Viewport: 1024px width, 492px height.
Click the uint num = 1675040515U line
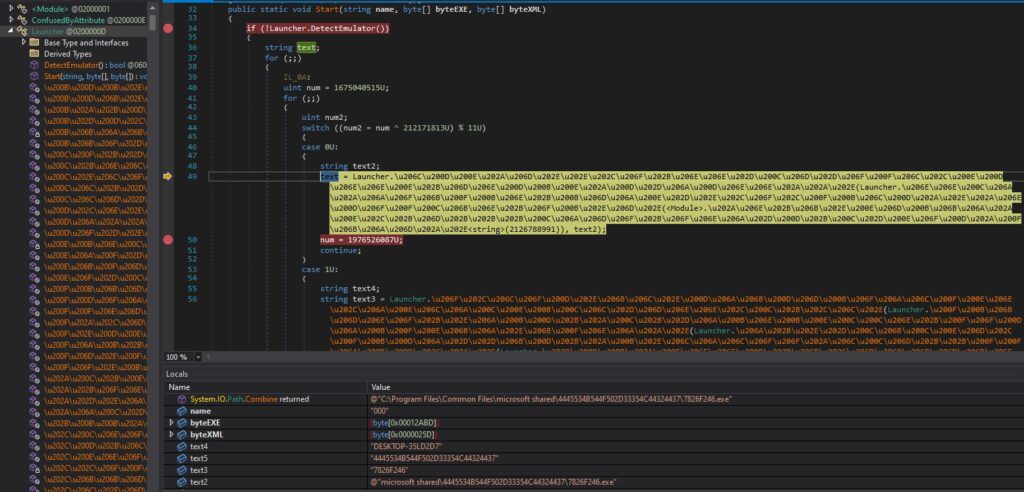(336, 87)
